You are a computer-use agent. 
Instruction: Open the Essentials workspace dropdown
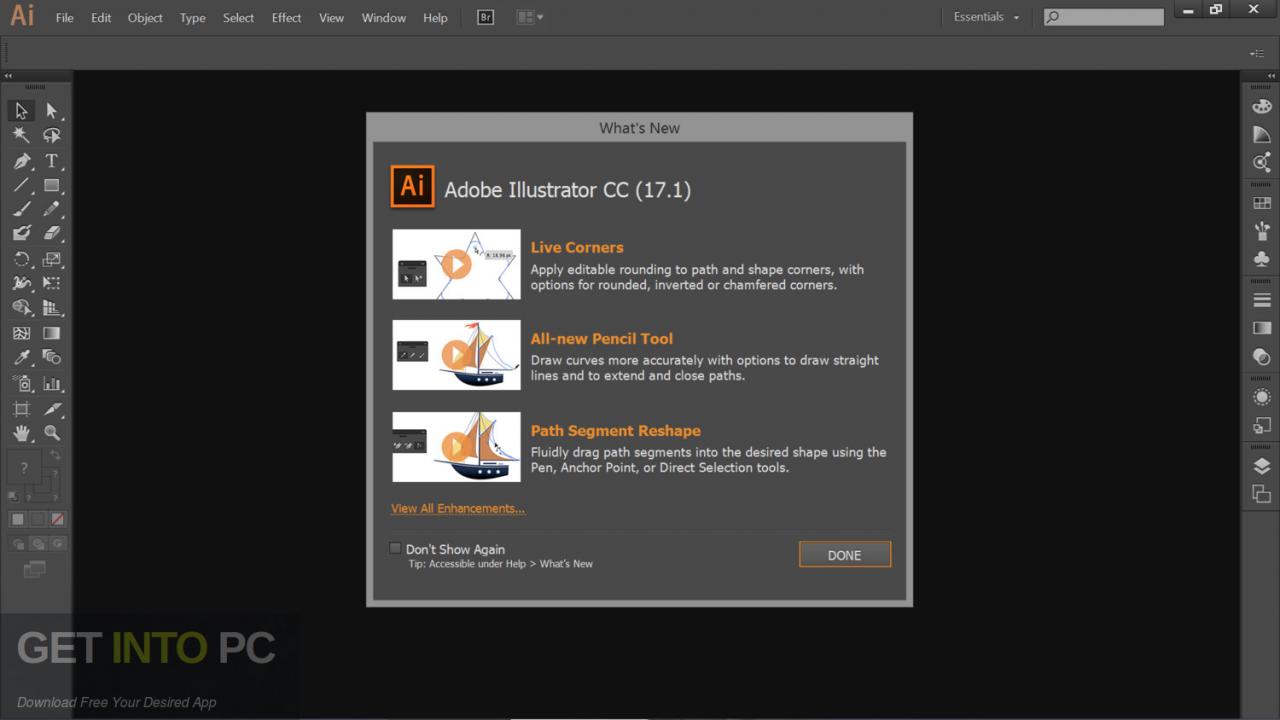987,17
